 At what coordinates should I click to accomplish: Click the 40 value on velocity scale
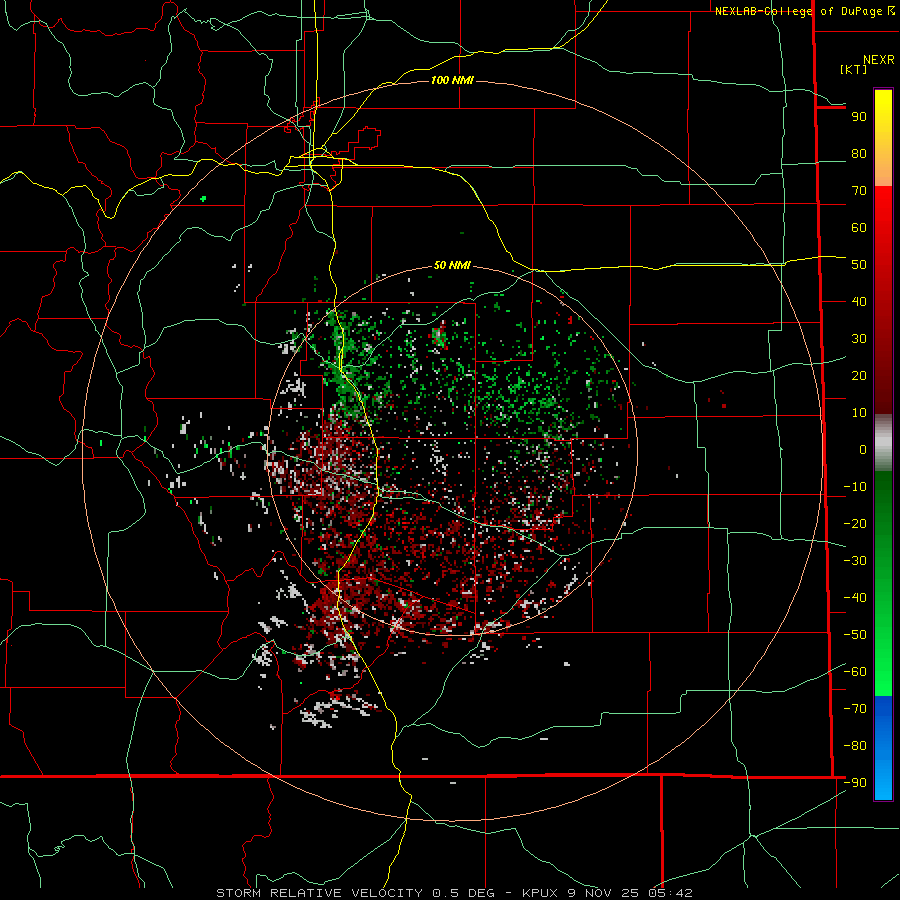tap(859, 302)
